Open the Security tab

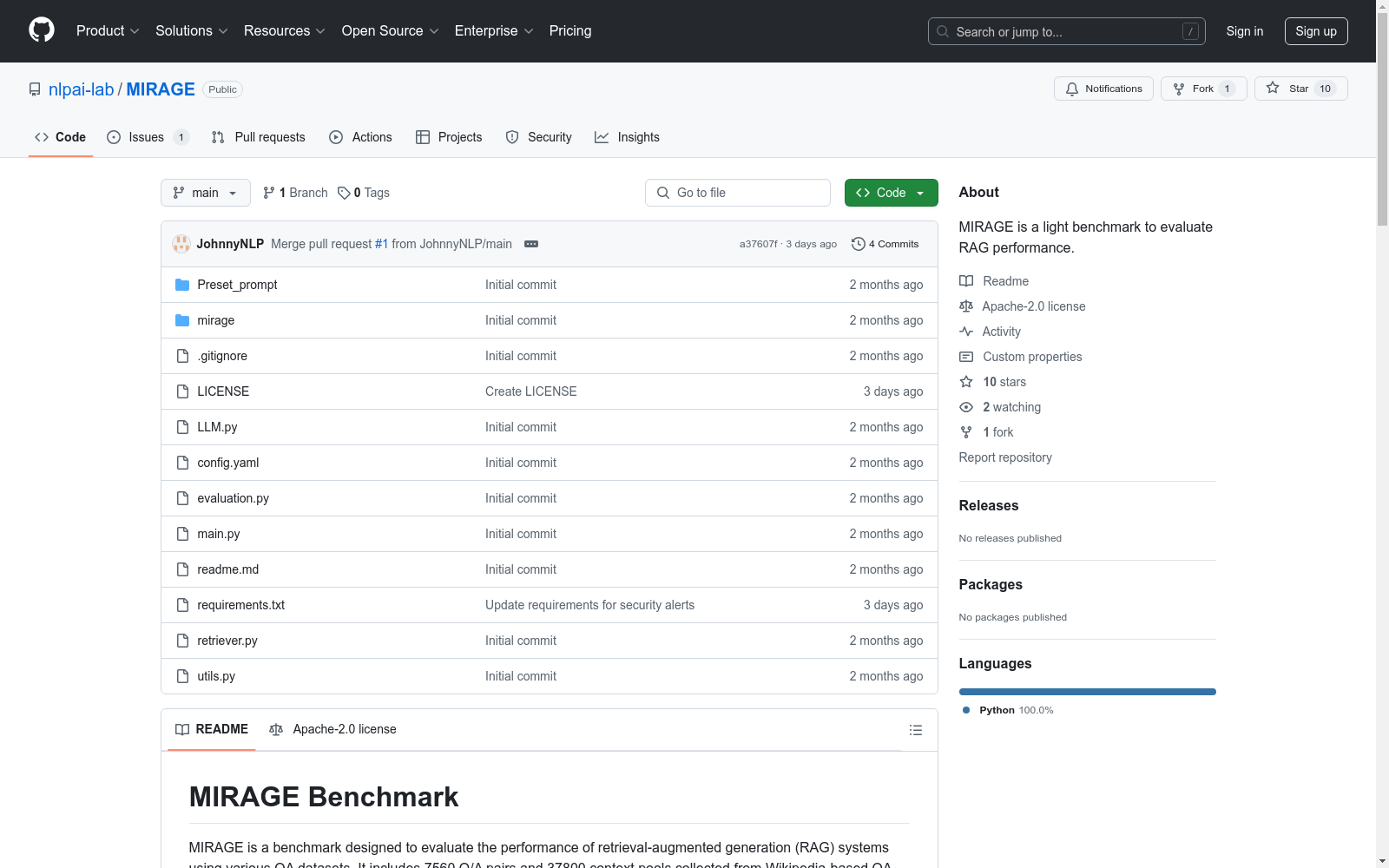[x=538, y=137]
